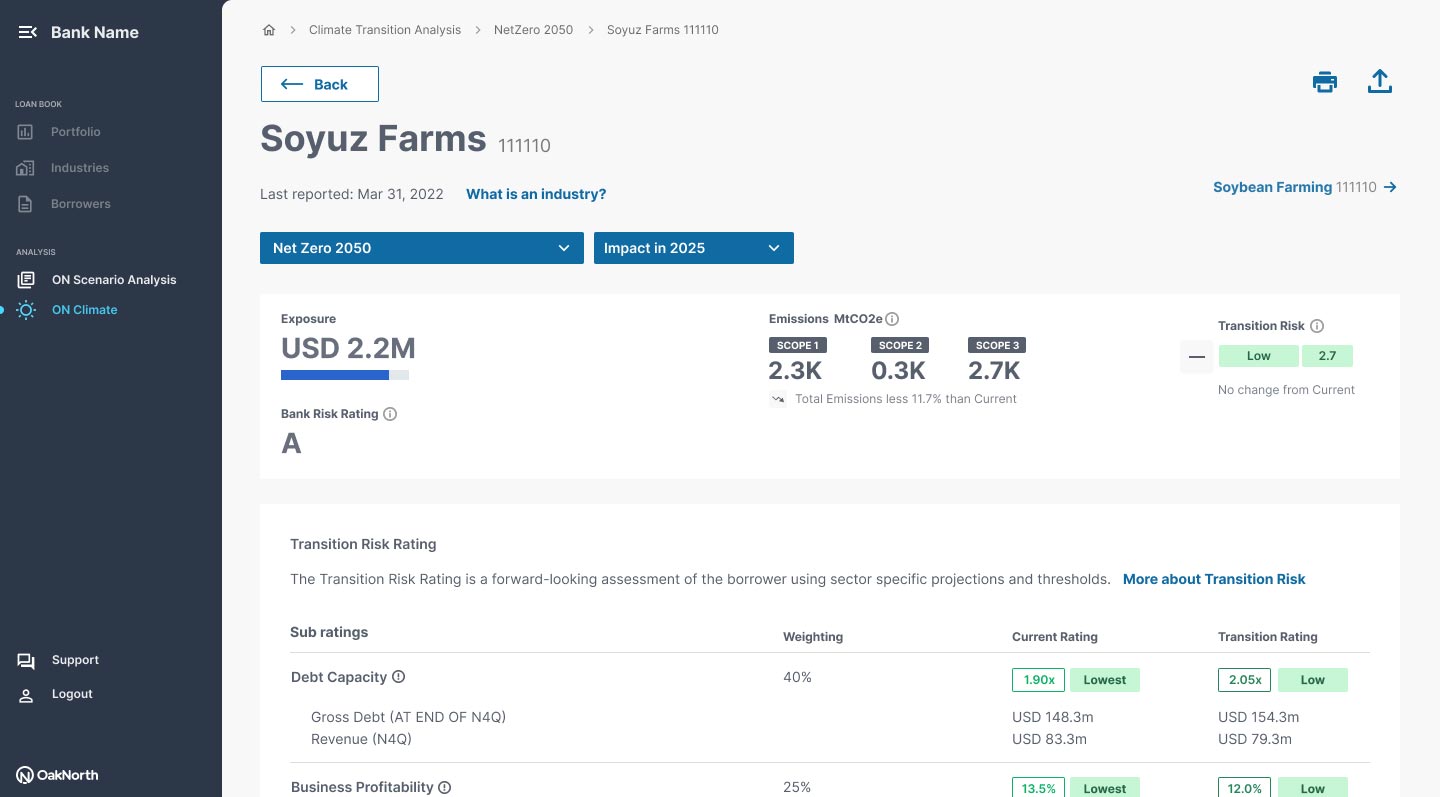The width and height of the screenshot is (1440, 797).
Task: Click the 12.0% transition profitability value
Action: click(x=1245, y=788)
